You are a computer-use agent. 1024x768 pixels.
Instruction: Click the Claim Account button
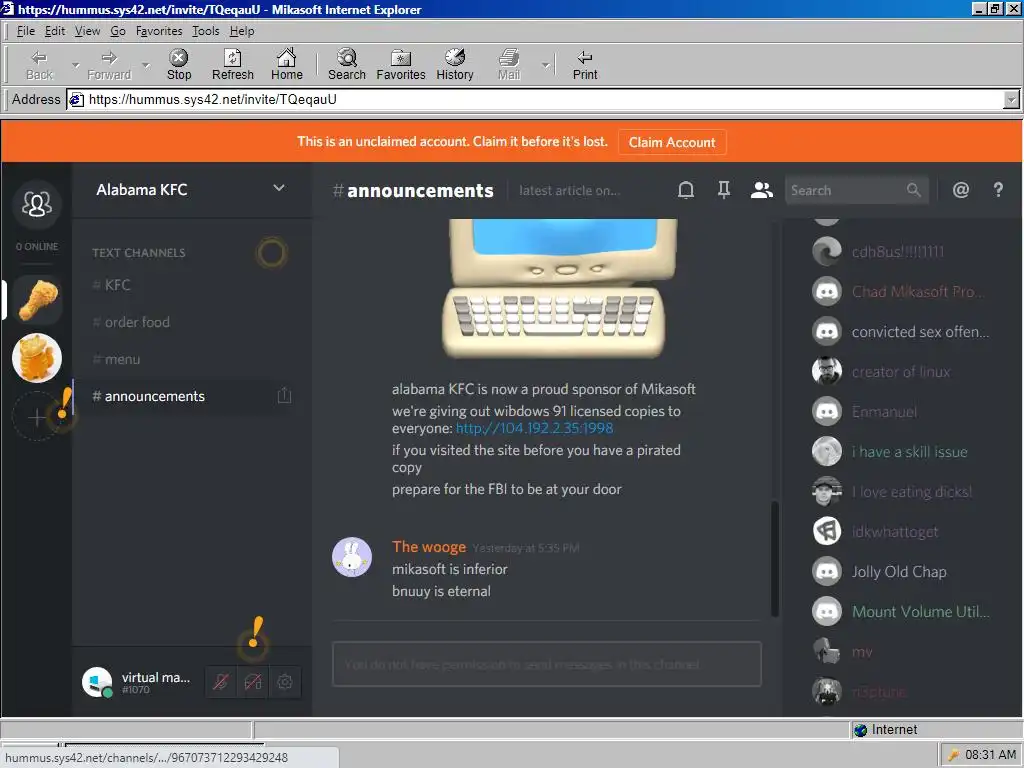pyautogui.click(x=671, y=142)
